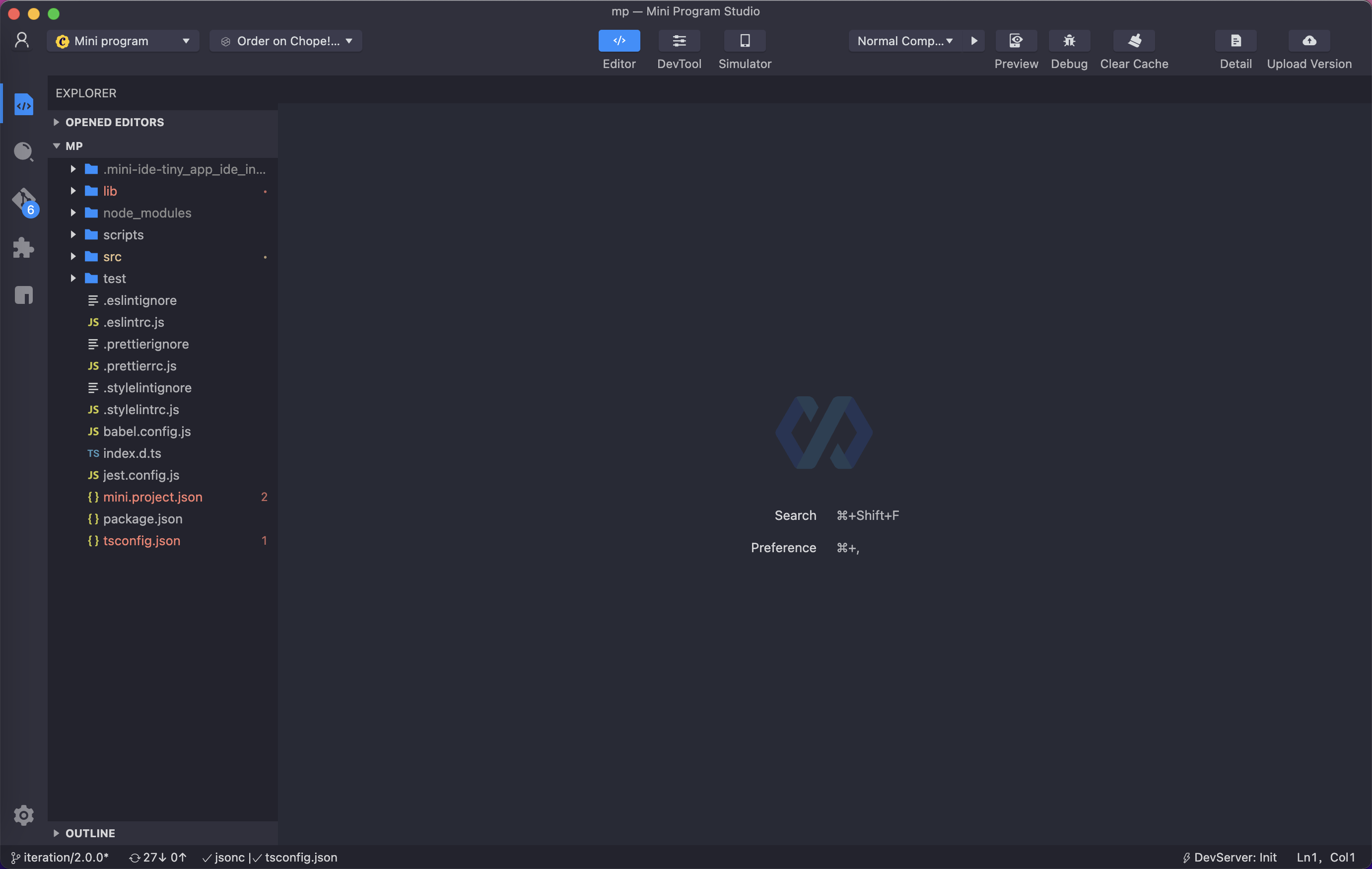Open the Extensions puzzle-piece panel
1372x869 pixels.
point(23,248)
